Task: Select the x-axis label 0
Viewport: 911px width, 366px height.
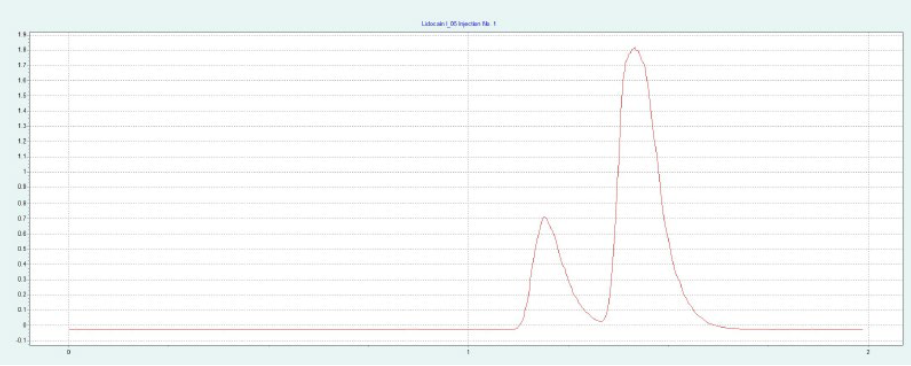Action: (69, 351)
